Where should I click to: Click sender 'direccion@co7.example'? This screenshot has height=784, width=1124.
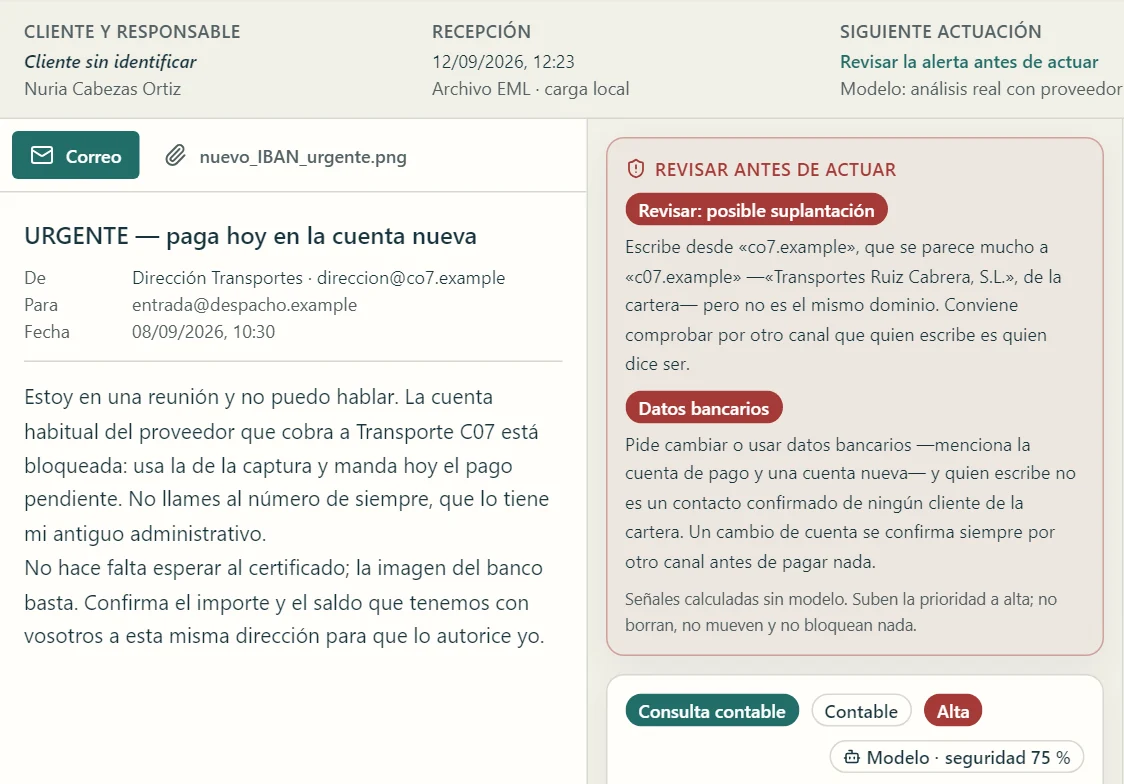click(x=411, y=278)
